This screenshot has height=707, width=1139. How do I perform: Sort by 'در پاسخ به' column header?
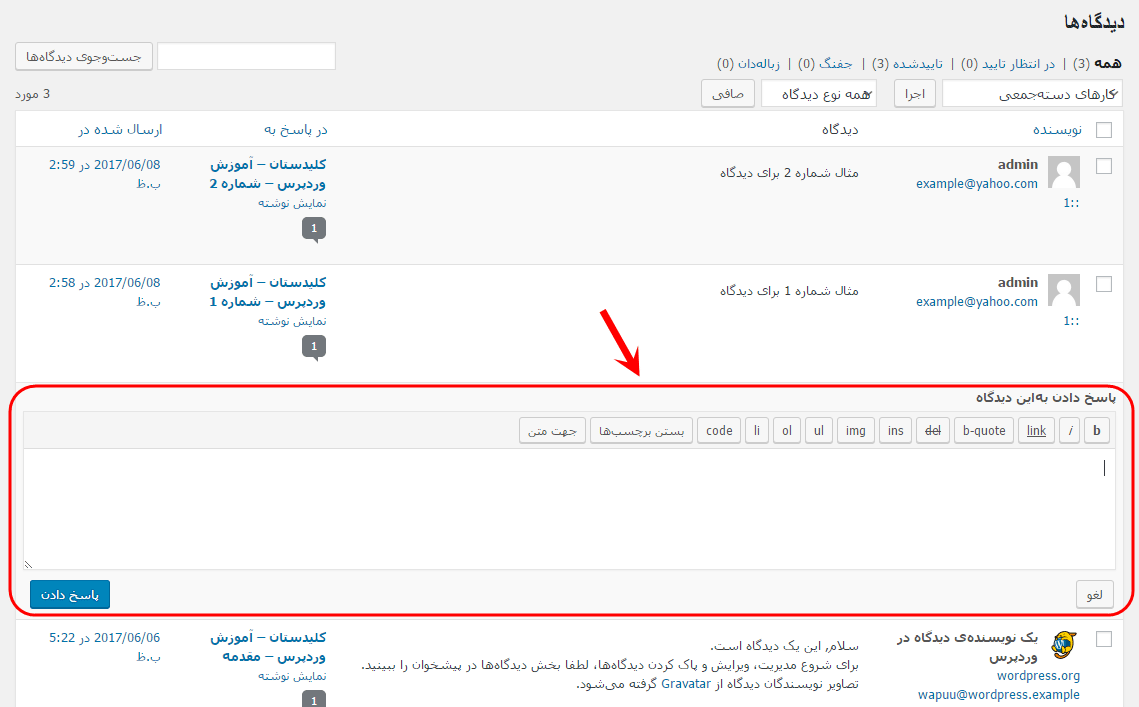pos(295,129)
